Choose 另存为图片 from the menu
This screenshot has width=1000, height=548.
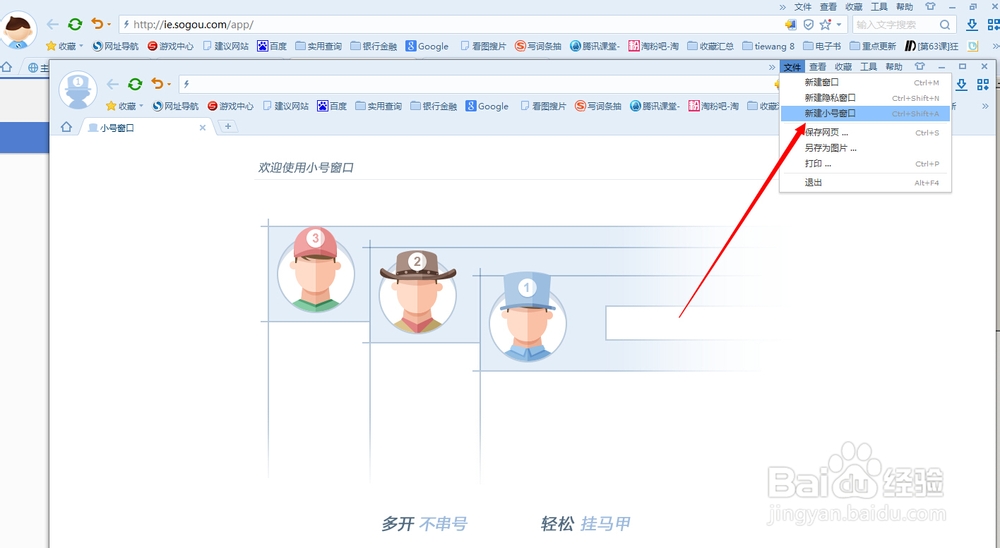point(865,148)
